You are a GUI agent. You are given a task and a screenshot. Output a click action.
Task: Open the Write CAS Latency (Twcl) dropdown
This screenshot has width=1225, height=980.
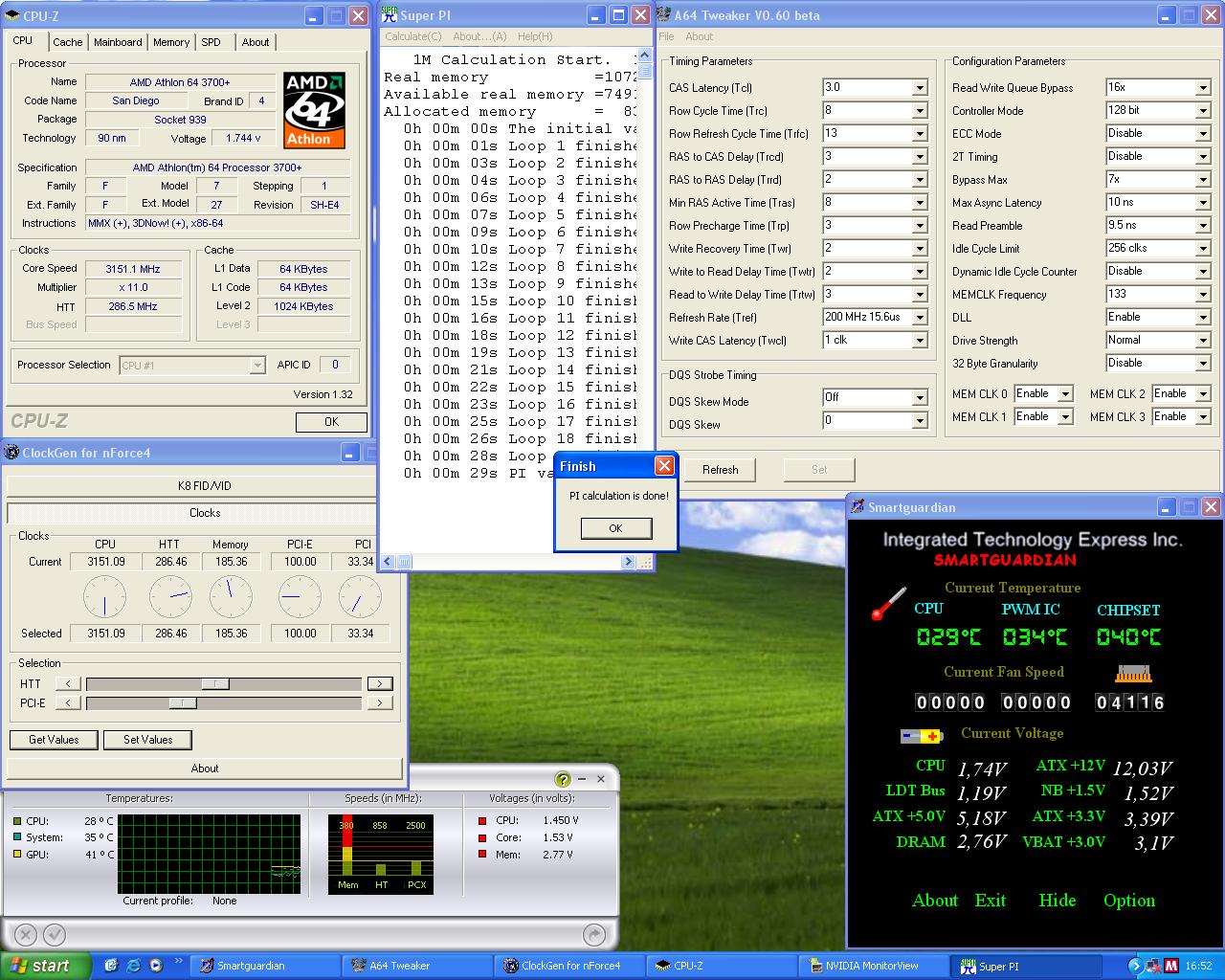(919, 340)
